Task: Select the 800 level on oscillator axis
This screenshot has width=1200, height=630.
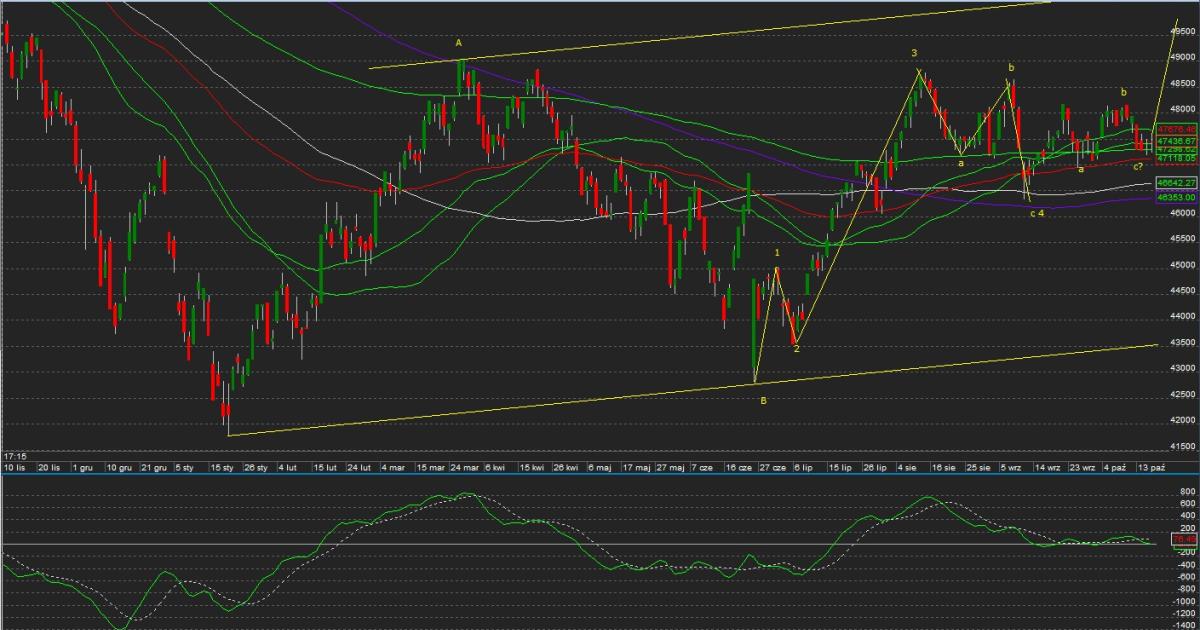Action: tap(1187, 492)
